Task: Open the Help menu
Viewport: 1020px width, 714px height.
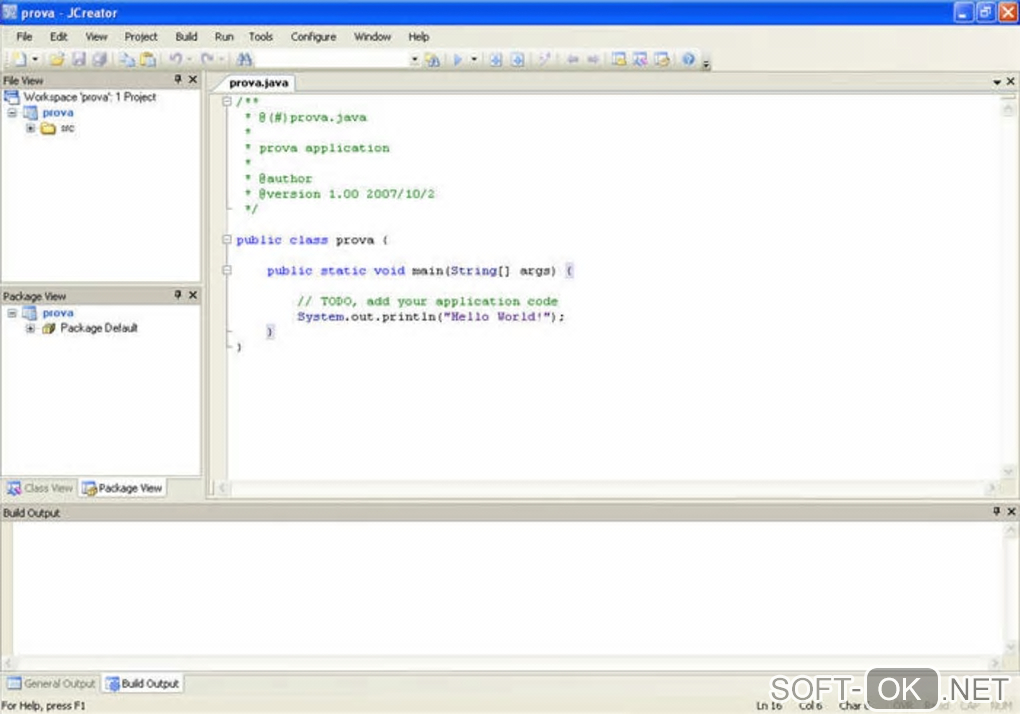Action: coord(418,36)
